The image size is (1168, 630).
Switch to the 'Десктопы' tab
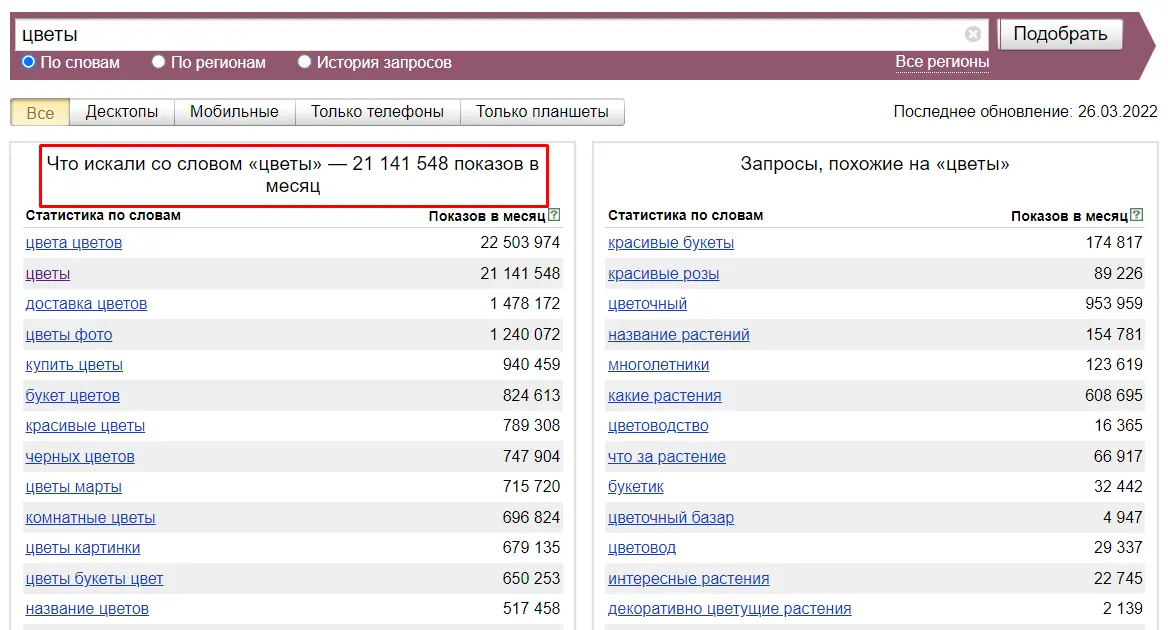[x=122, y=112]
